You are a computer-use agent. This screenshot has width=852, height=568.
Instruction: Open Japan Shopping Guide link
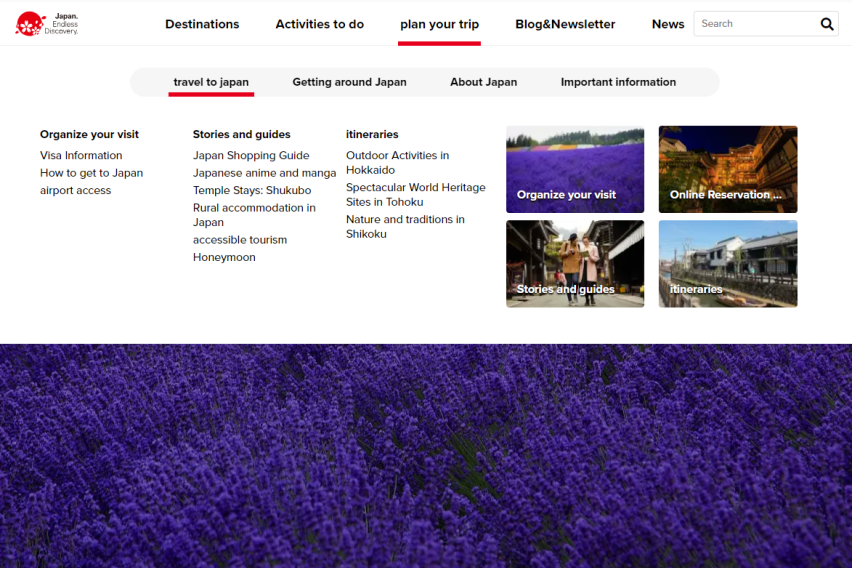pos(251,155)
